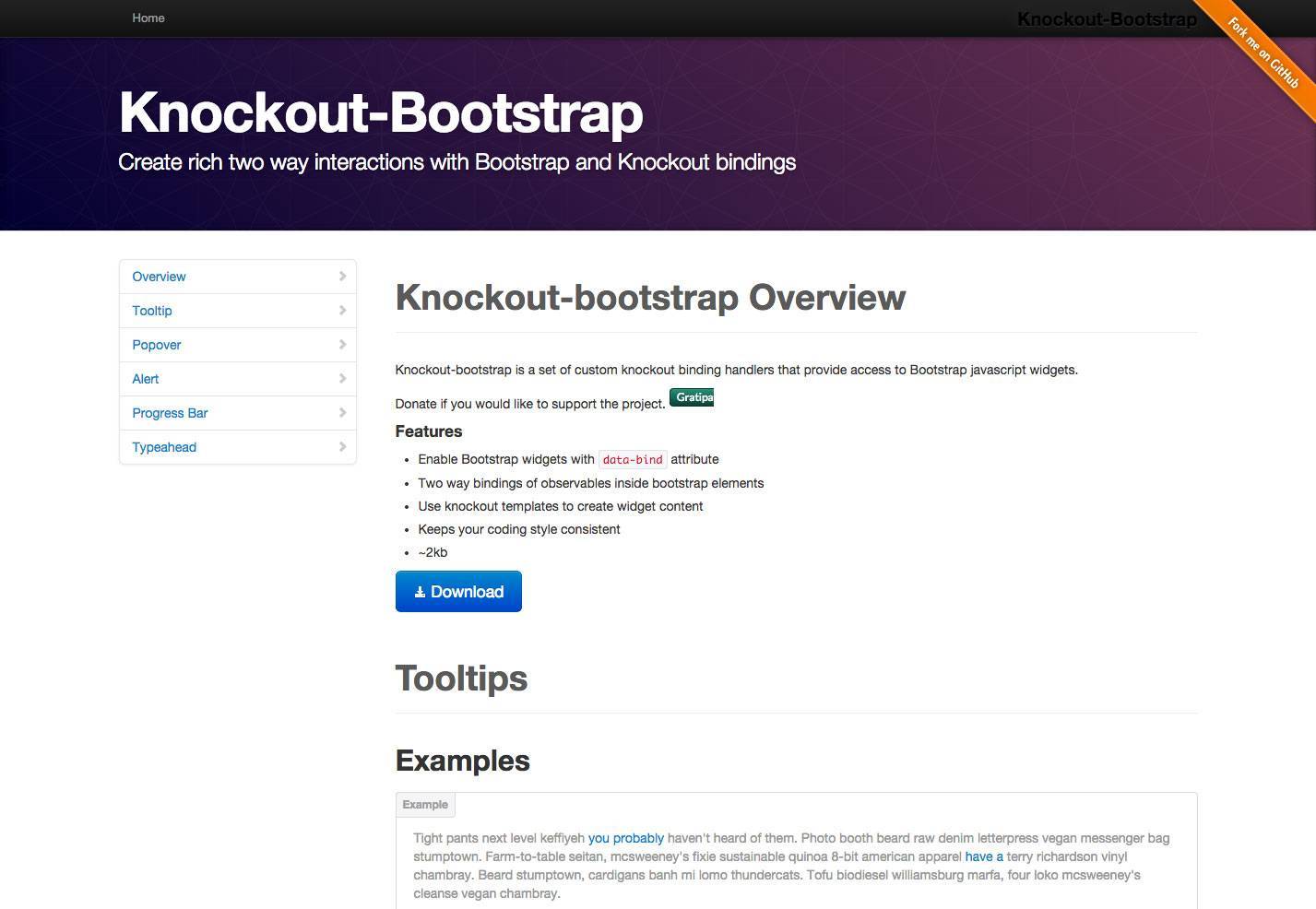
Task: Click the 'Example' label tab on box
Action: 425,805
